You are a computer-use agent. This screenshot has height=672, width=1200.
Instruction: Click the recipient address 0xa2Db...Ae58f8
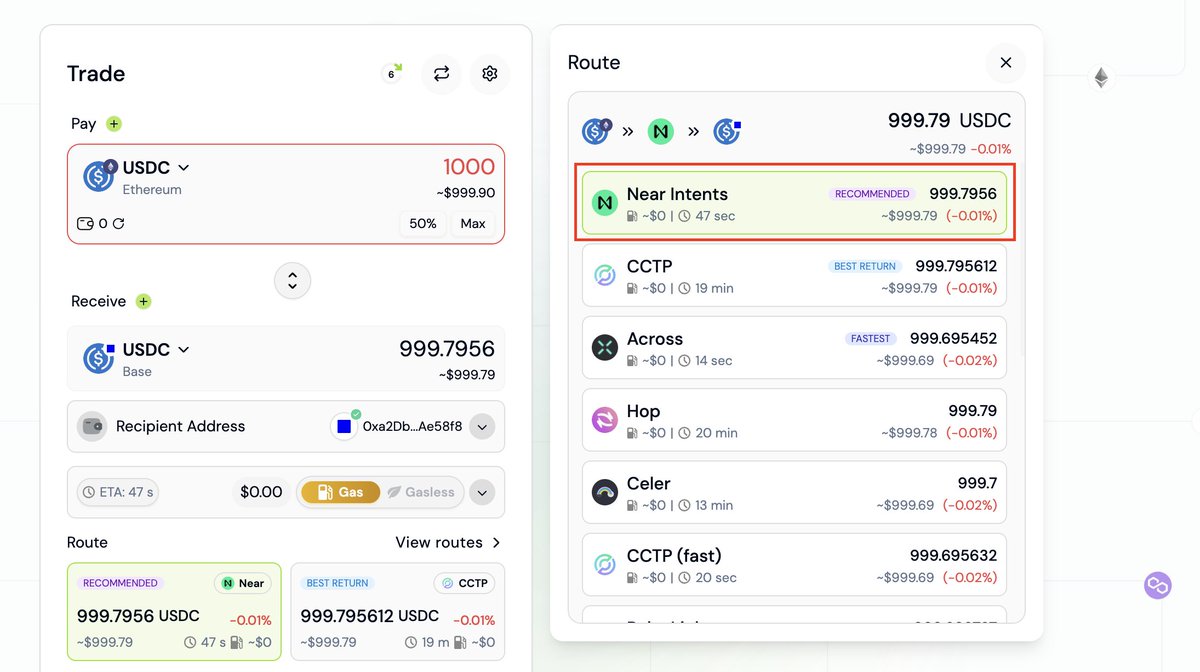click(412, 426)
